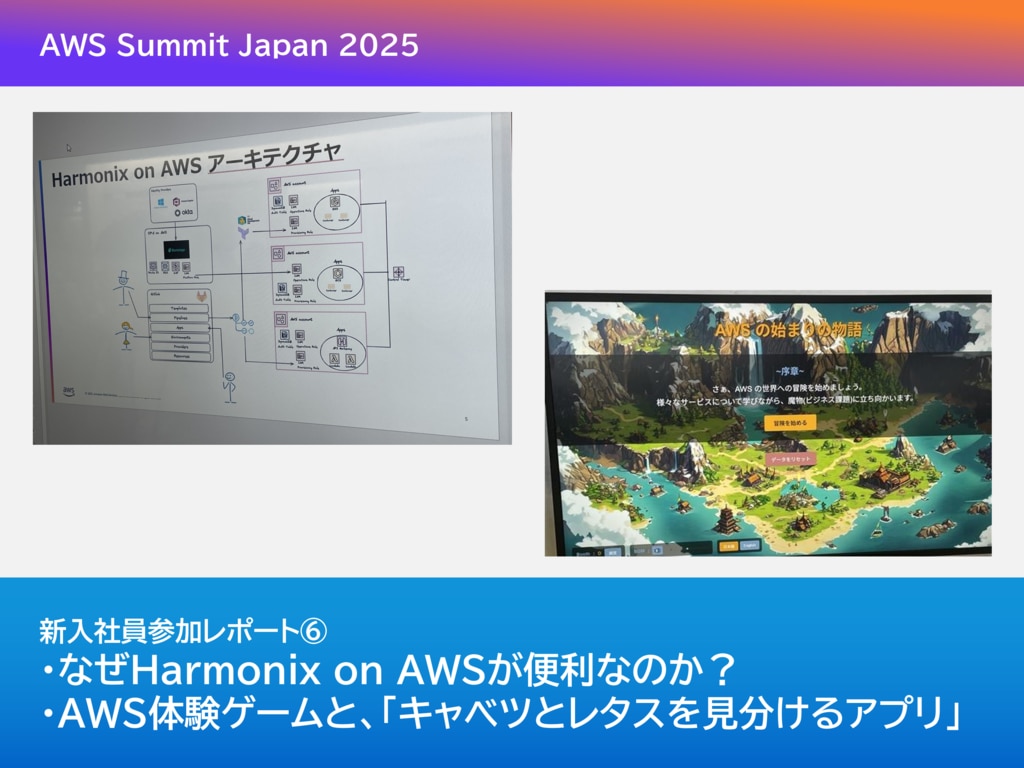Select the English language button in game
The width and height of the screenshot is (1024, 768).
(750, 545)
